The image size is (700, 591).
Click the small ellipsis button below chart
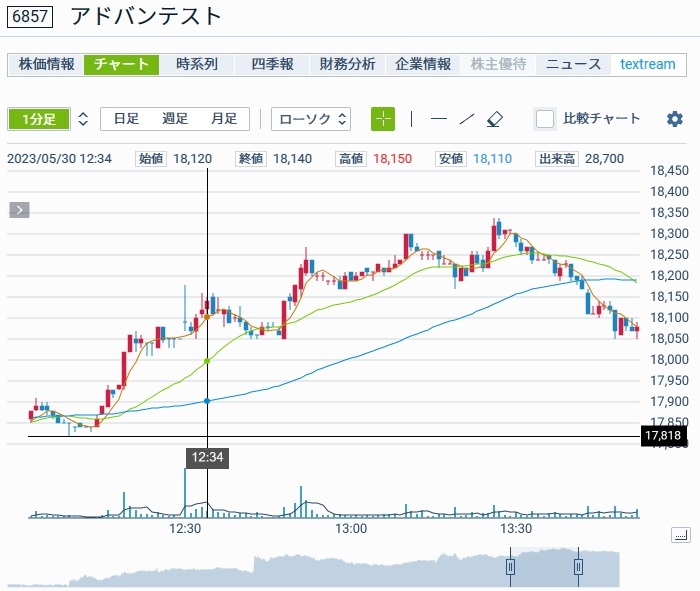[680, 535]
